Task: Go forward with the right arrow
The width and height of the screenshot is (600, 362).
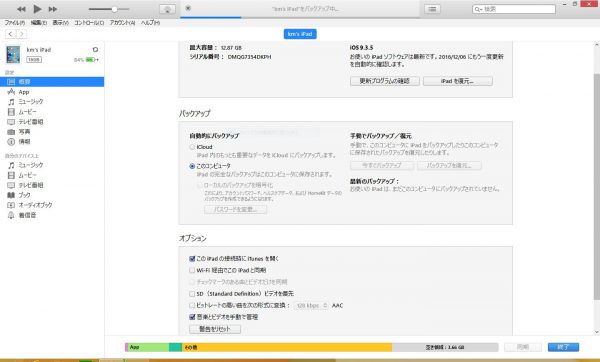Action: point(21,34)
